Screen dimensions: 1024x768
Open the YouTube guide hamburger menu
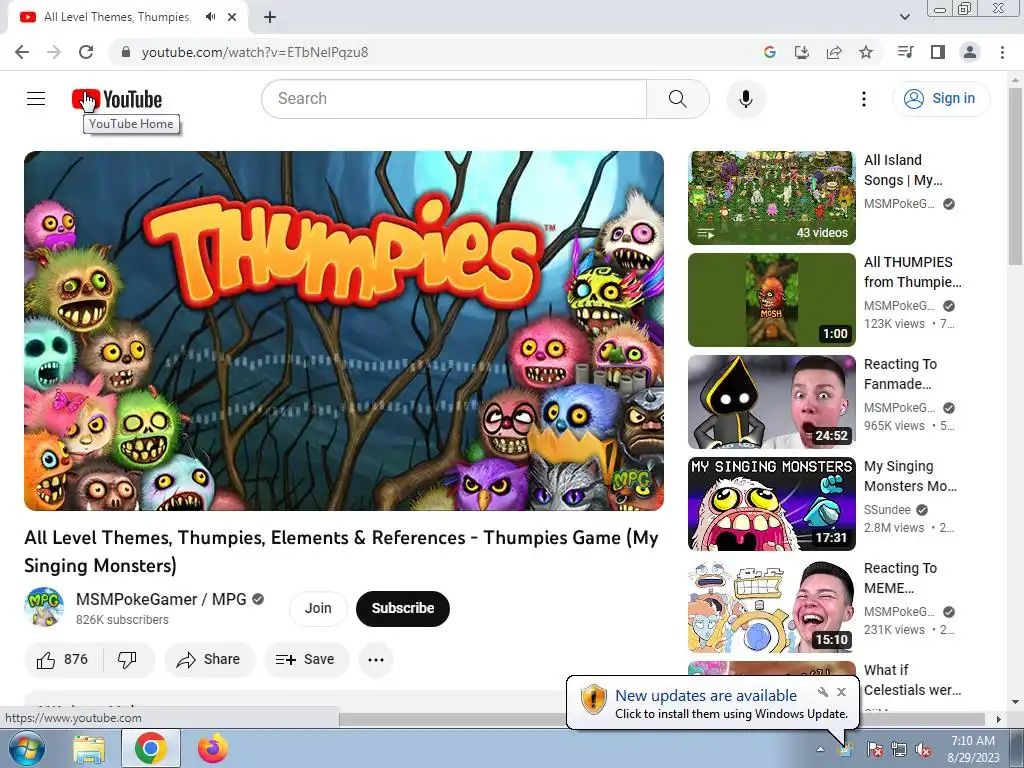tap(36, 99)
